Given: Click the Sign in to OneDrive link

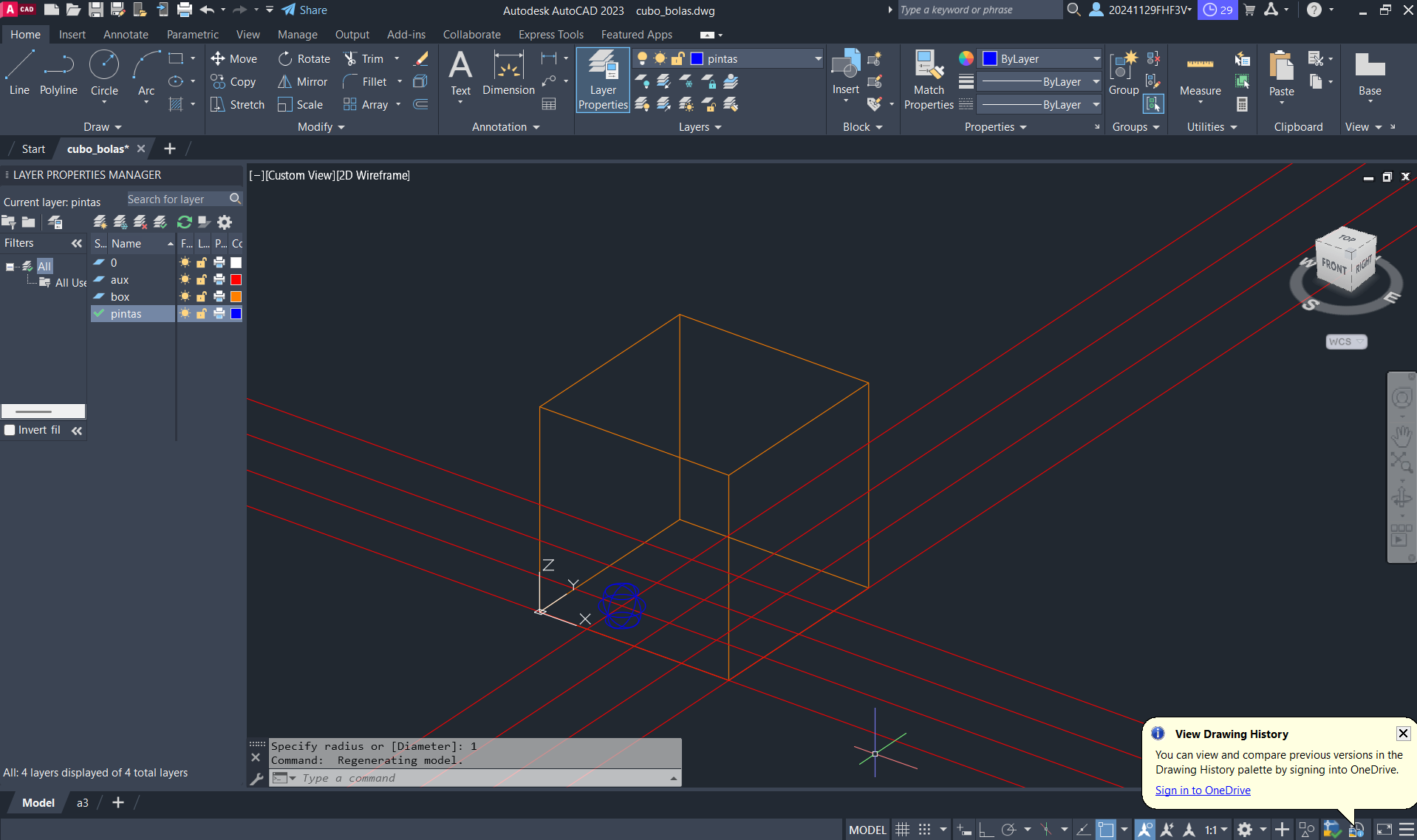Looking at the screenshot, I should pos(1203,791).
